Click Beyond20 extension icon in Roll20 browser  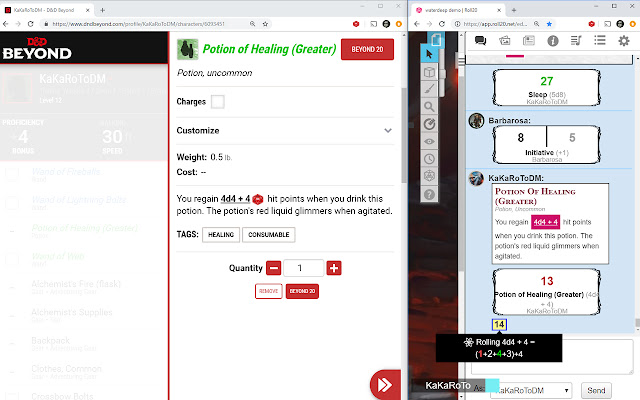pos(591,24)
